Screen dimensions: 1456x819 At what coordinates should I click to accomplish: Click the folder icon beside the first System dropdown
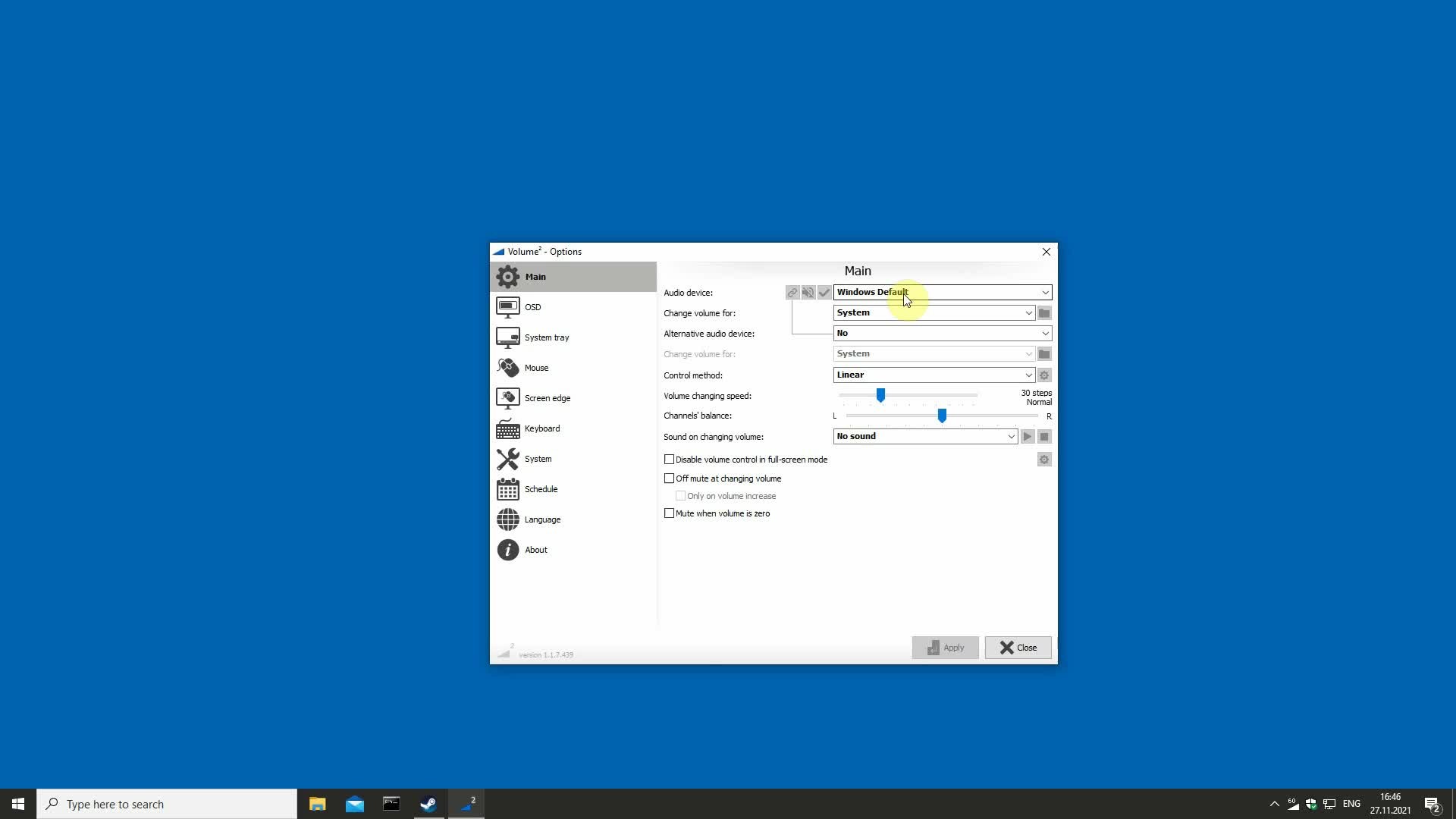click(1044, 313)
